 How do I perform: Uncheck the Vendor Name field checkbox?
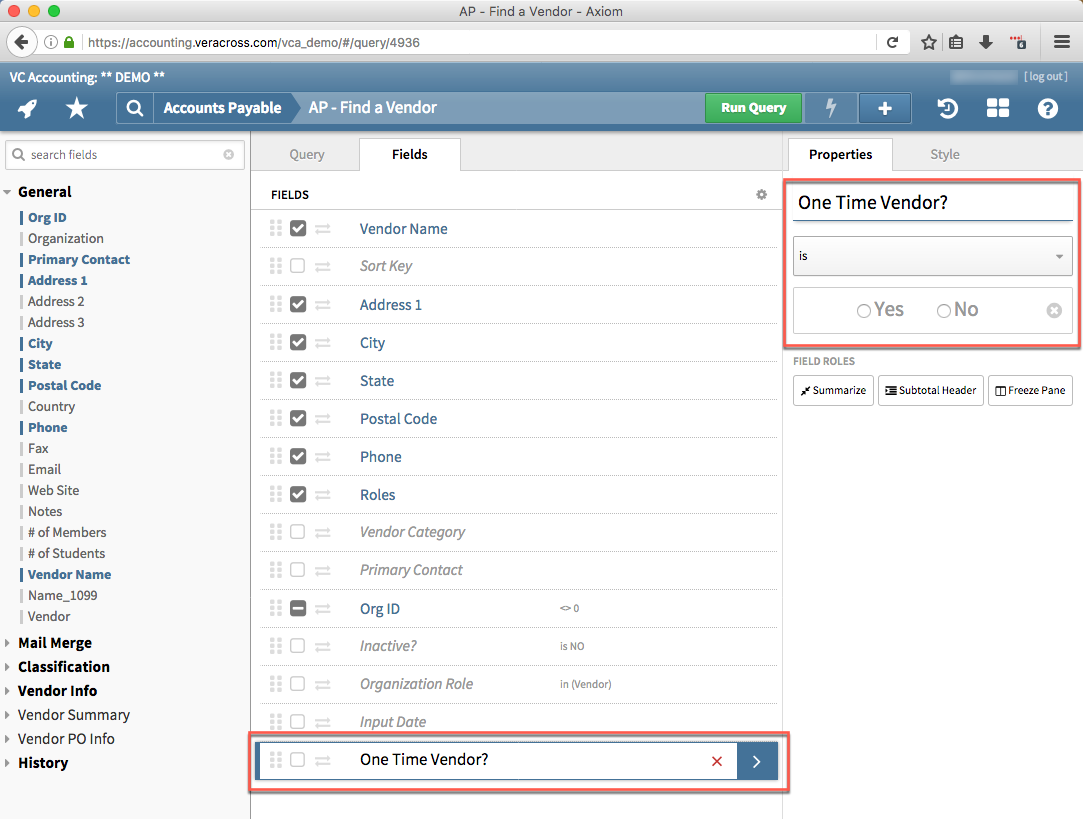pyautogui.click(x=296, y=228)
